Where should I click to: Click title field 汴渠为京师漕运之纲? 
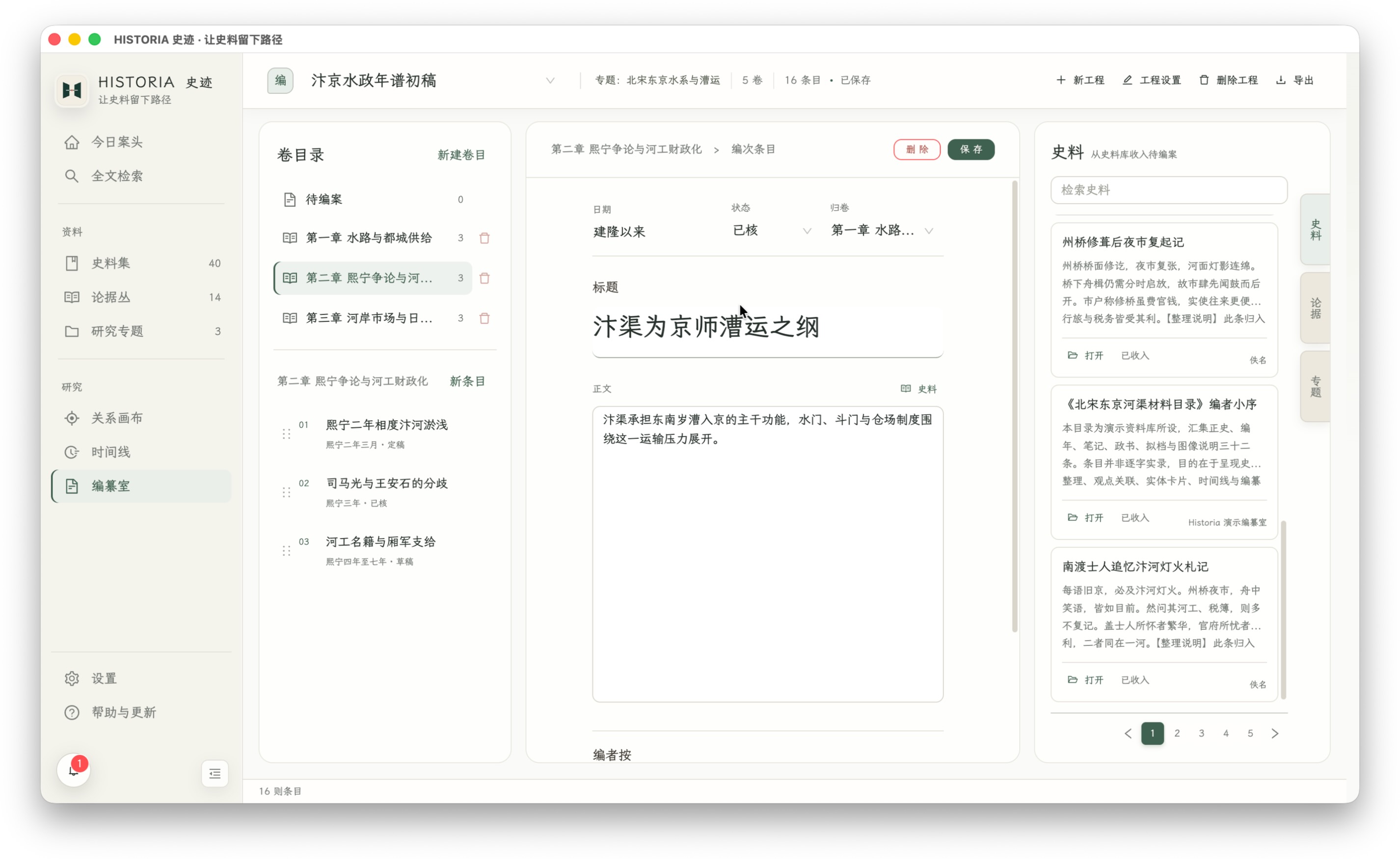coord(768,327)
